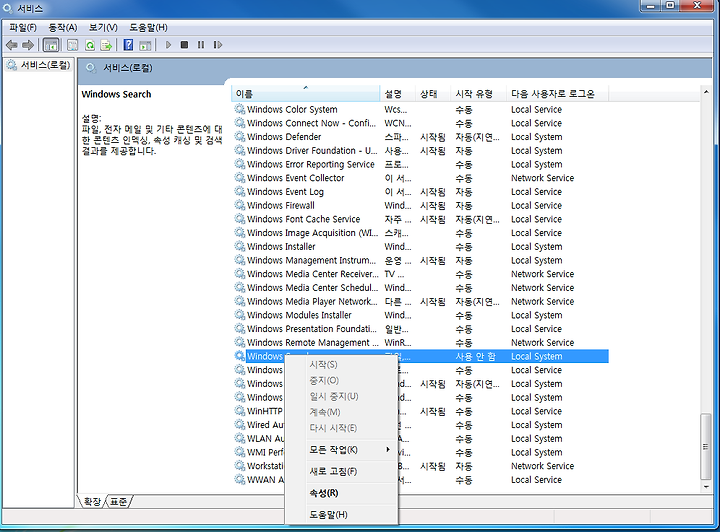Choose 새로 고침(F) in the context menu
Image resolution: width=720 pixels, height=532 pixels.
pos(341,471)
